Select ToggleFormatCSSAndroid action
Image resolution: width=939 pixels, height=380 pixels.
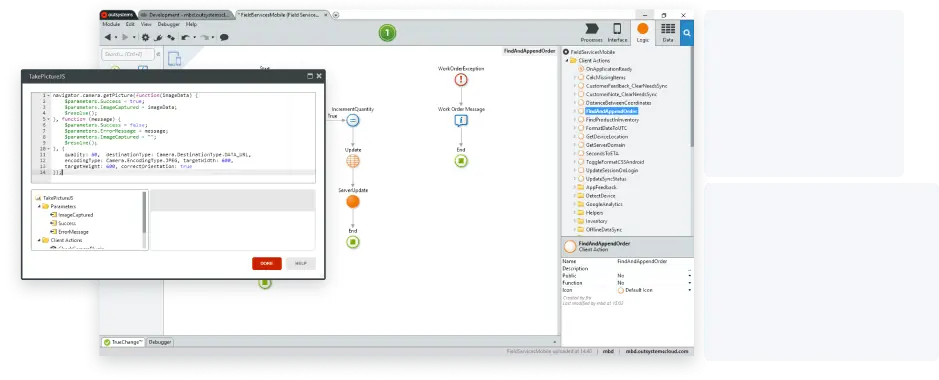[x=614, y=162]
